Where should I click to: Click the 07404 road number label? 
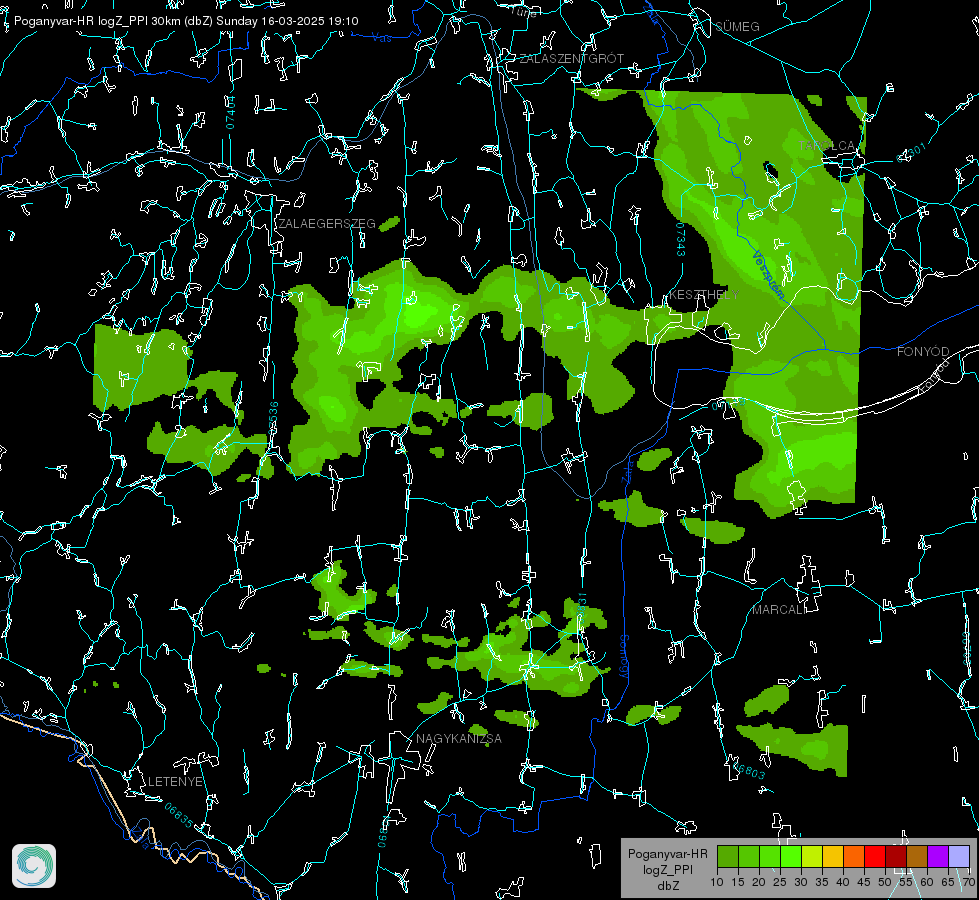point(231,112)
